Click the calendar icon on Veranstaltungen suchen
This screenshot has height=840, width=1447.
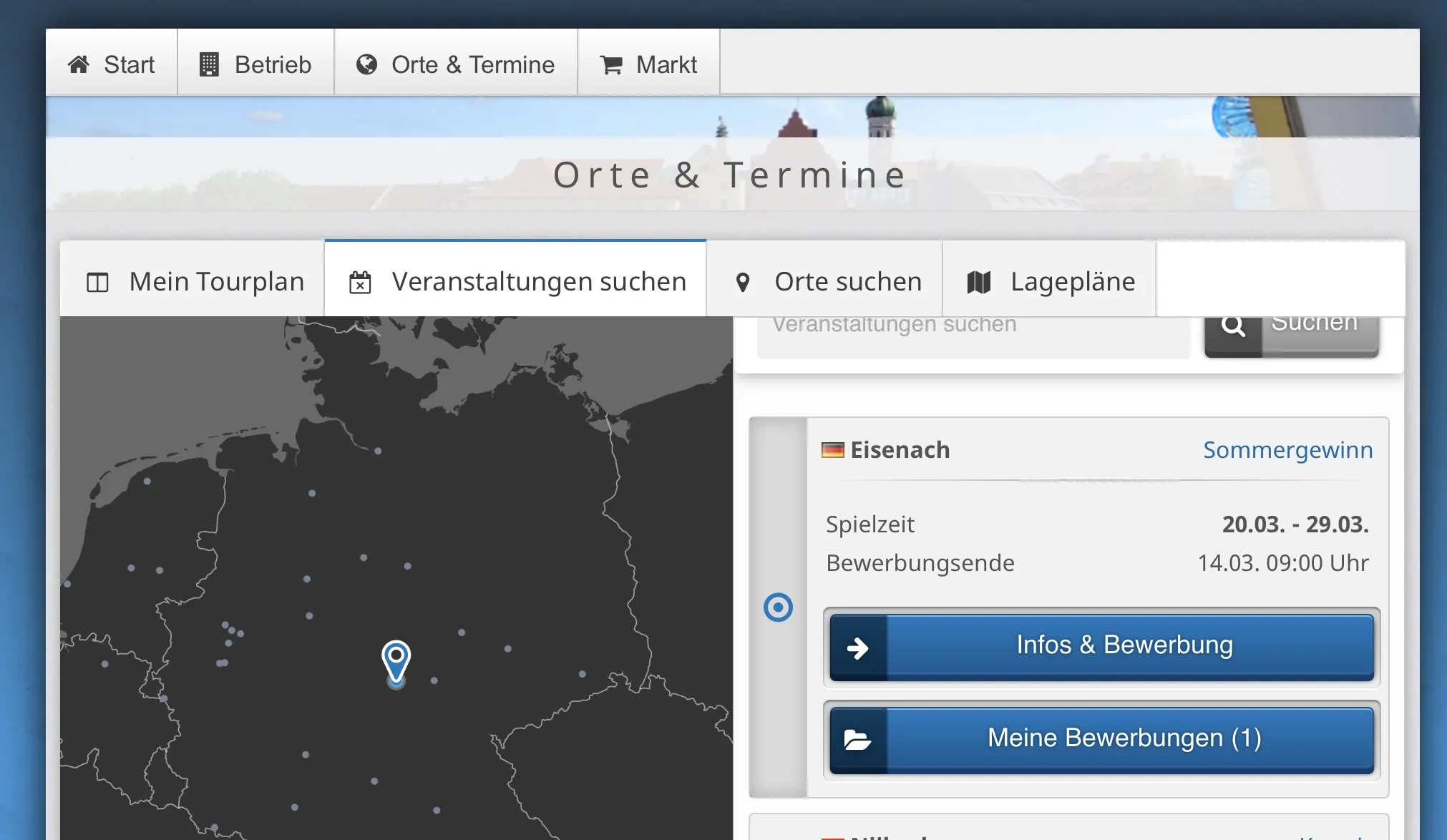point(360,282)
